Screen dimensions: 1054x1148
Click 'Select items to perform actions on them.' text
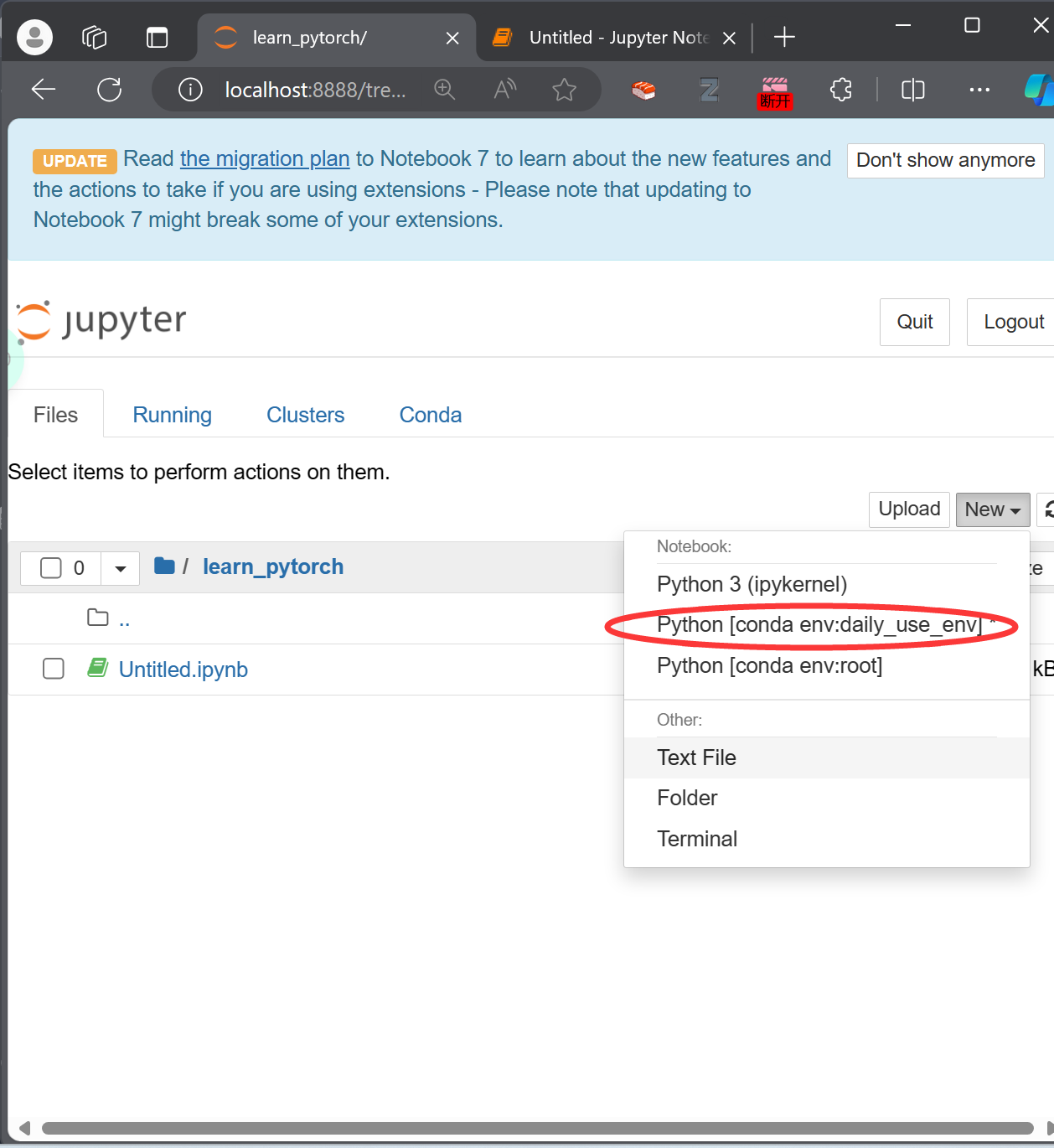pos(199,472)
